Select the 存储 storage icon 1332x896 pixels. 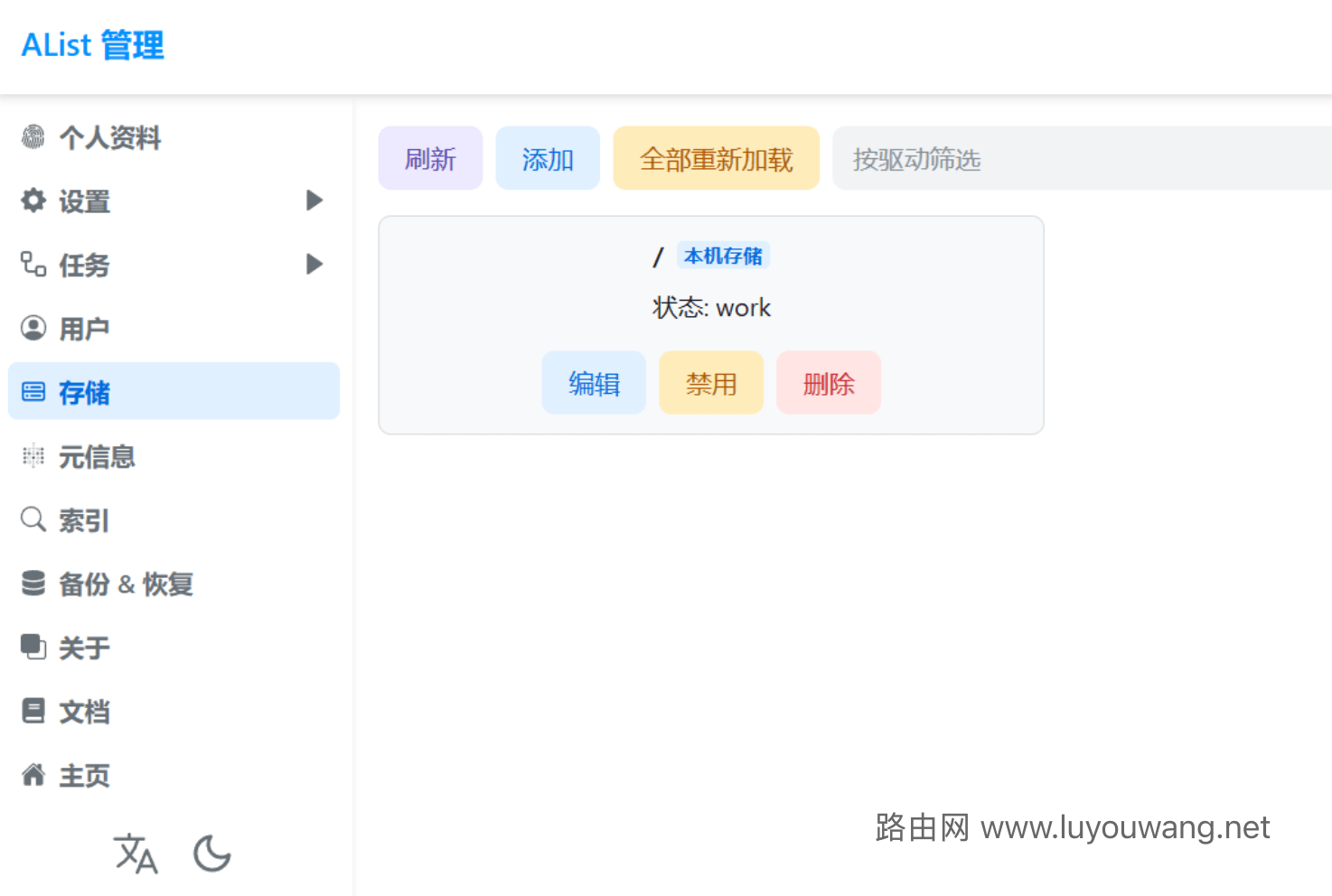(x=33, y=391)
